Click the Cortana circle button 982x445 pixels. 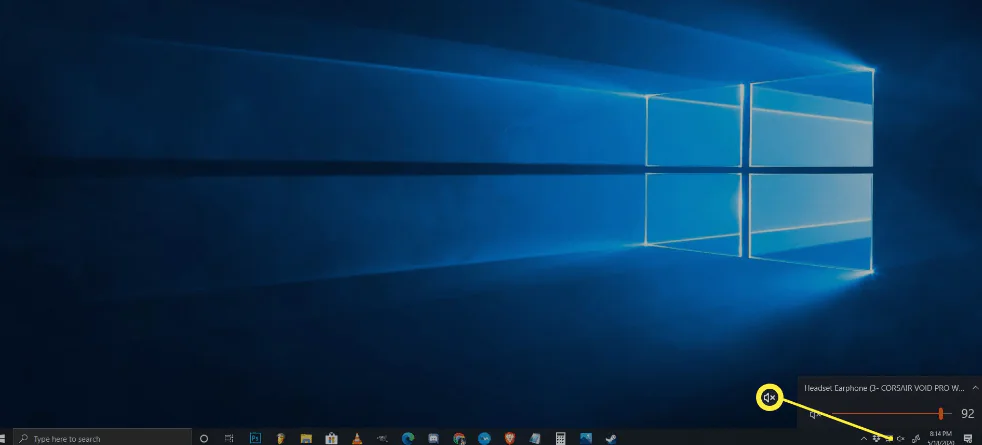click(x=204, y=438)
